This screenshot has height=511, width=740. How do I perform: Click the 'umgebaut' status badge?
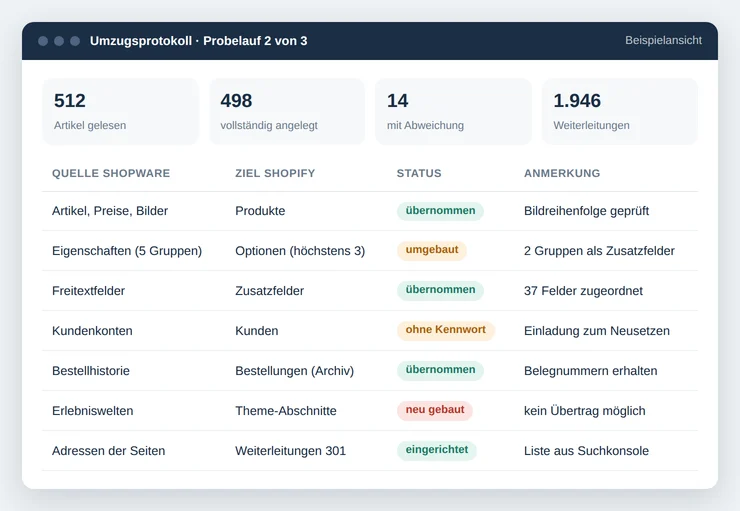[x=432, y=250]
